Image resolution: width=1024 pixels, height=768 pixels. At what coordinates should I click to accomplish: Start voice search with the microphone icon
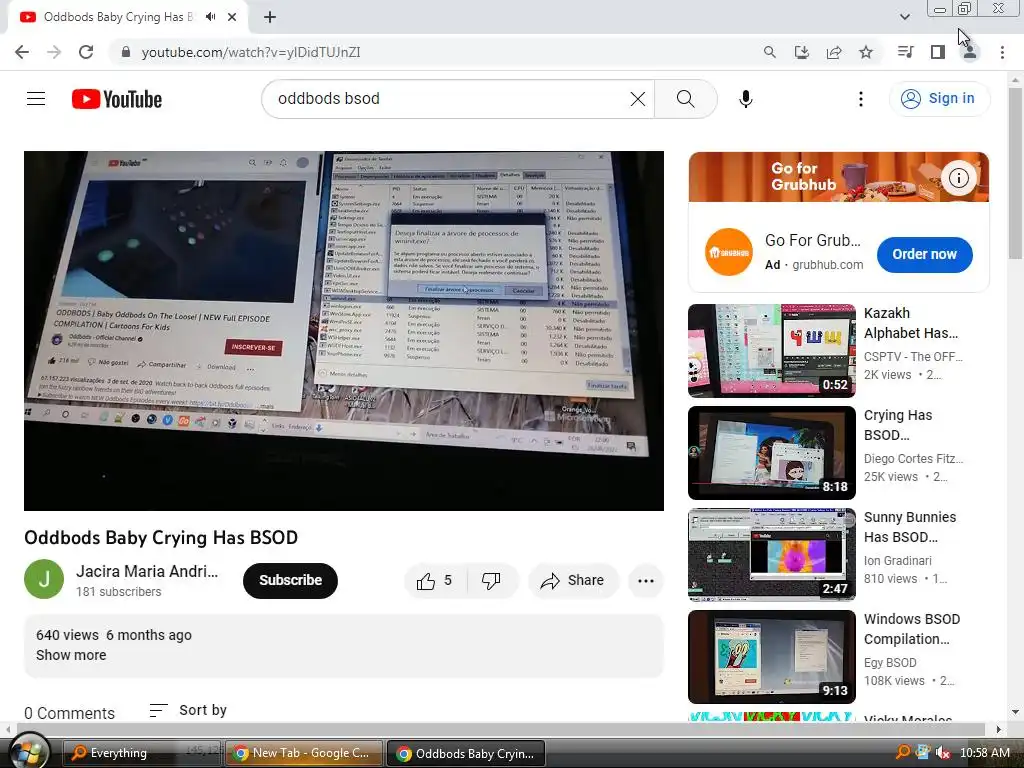point(745,99)
